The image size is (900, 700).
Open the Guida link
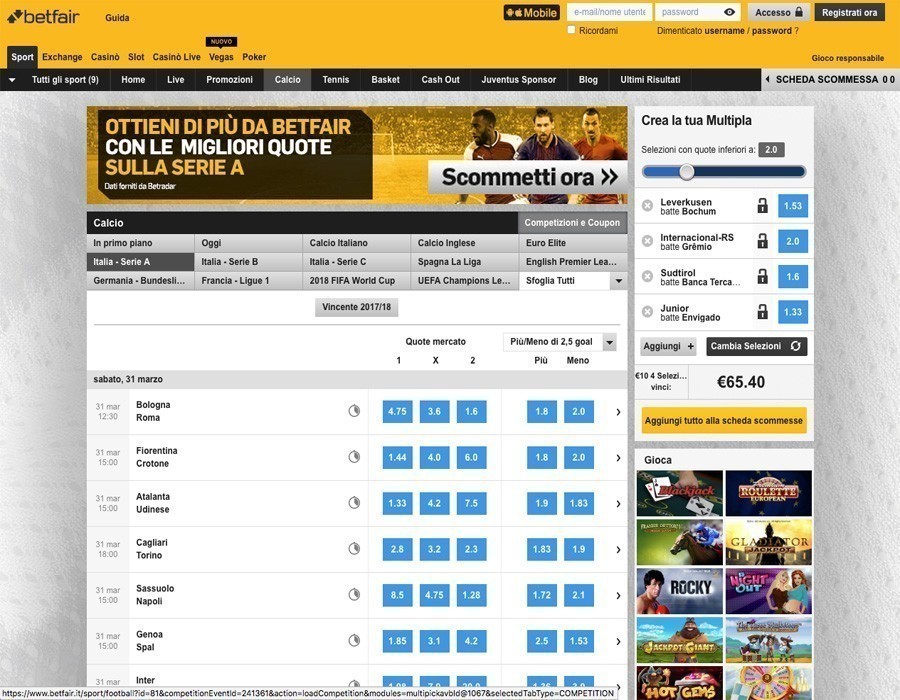(x=117, y=18)
